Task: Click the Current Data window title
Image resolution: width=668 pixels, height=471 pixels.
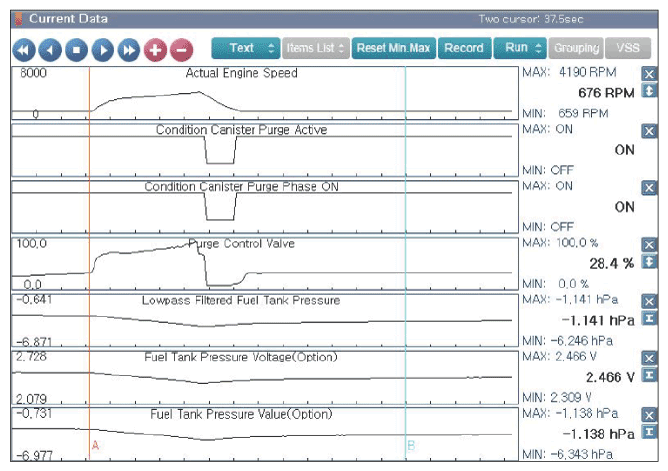Action: pyautogui.click(x=69, y=19)
